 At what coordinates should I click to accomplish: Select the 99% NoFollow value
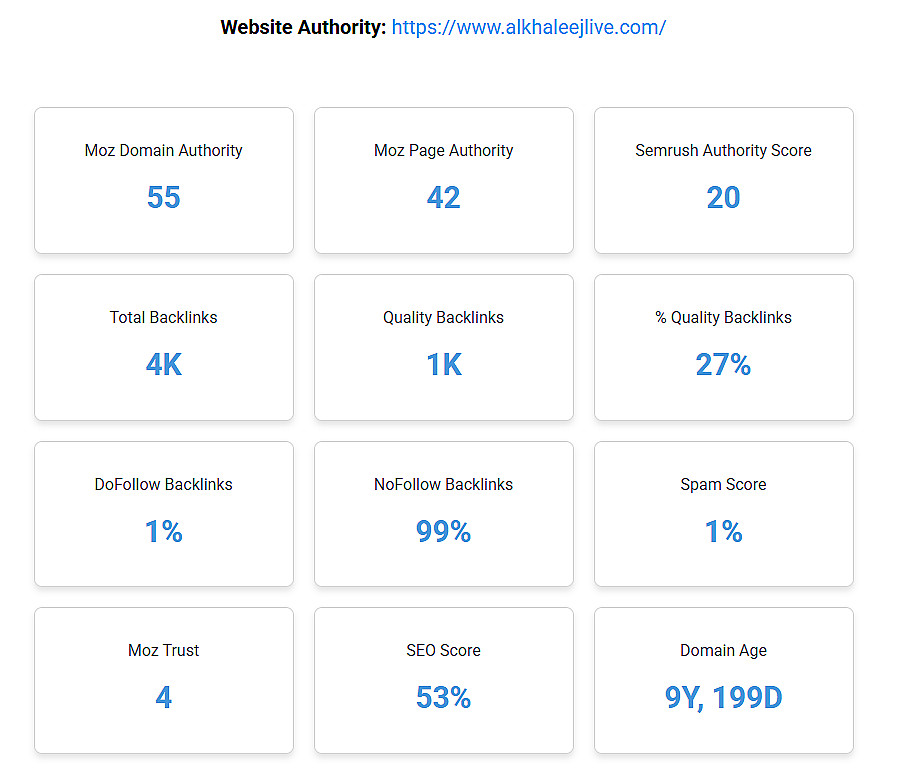pos(443,531)
